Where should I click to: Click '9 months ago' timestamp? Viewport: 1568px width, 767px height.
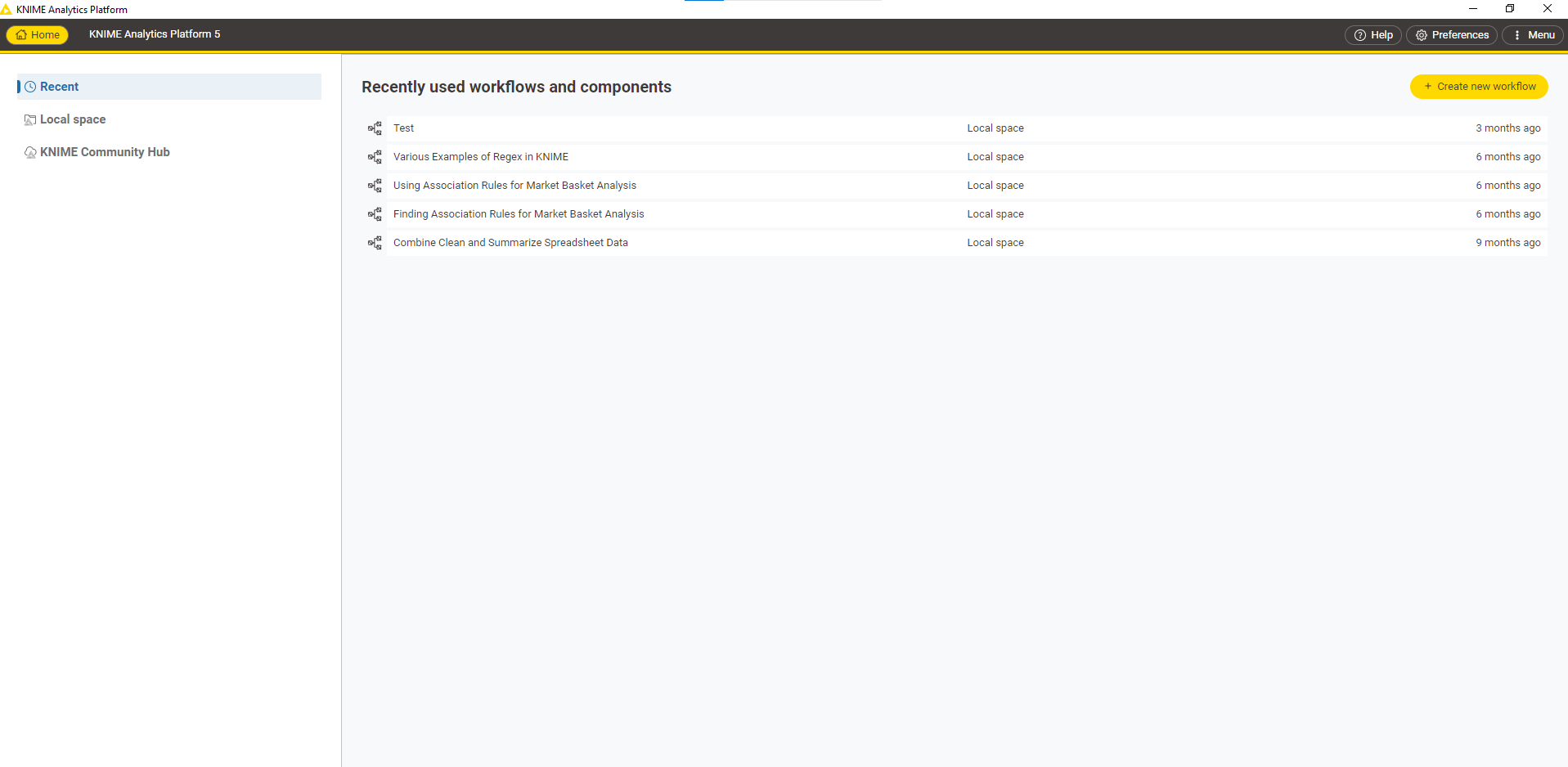[x=1507, y=243]
